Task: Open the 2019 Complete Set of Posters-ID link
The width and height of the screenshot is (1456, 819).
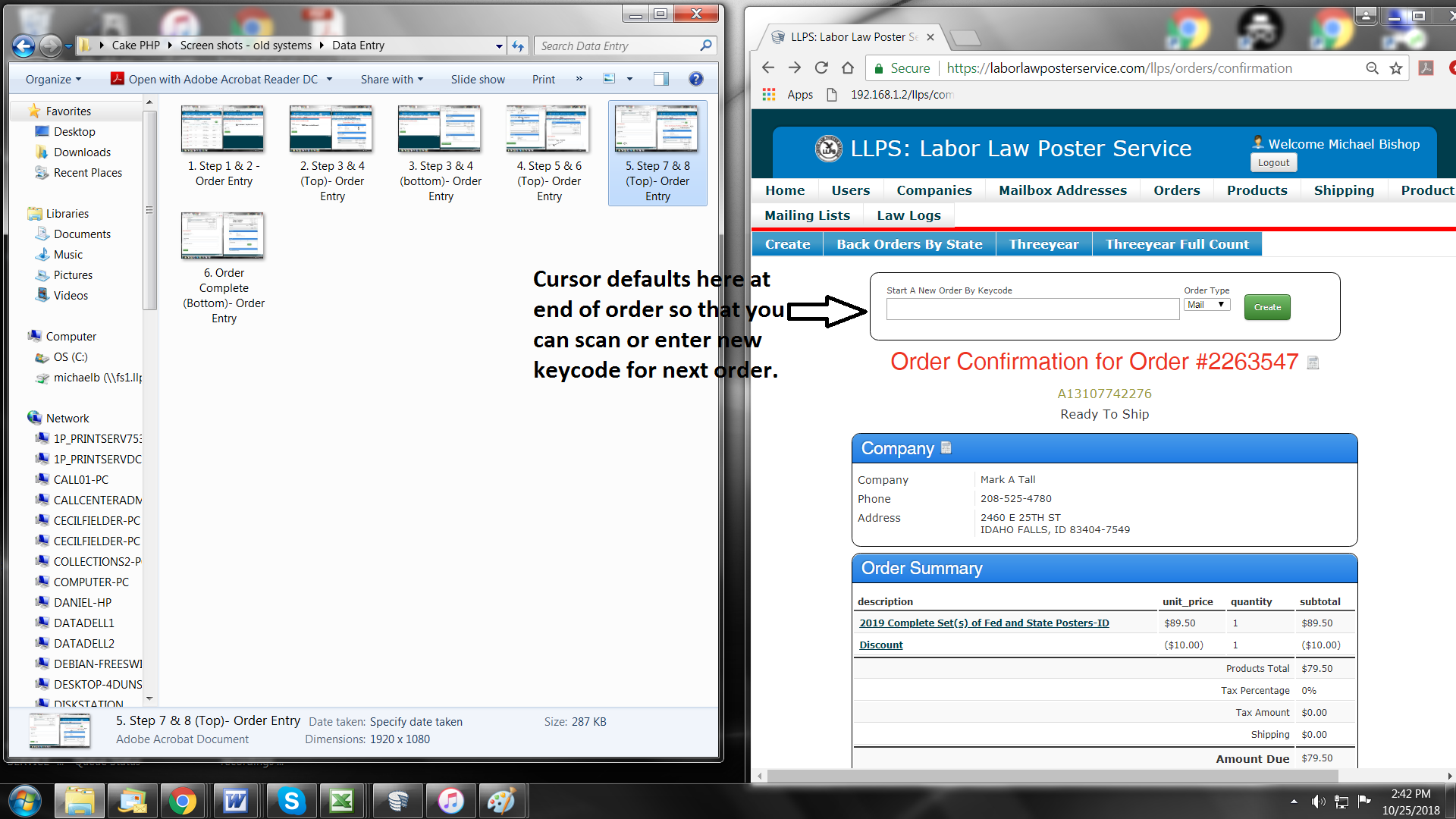Action: click(x=984, y=623)
